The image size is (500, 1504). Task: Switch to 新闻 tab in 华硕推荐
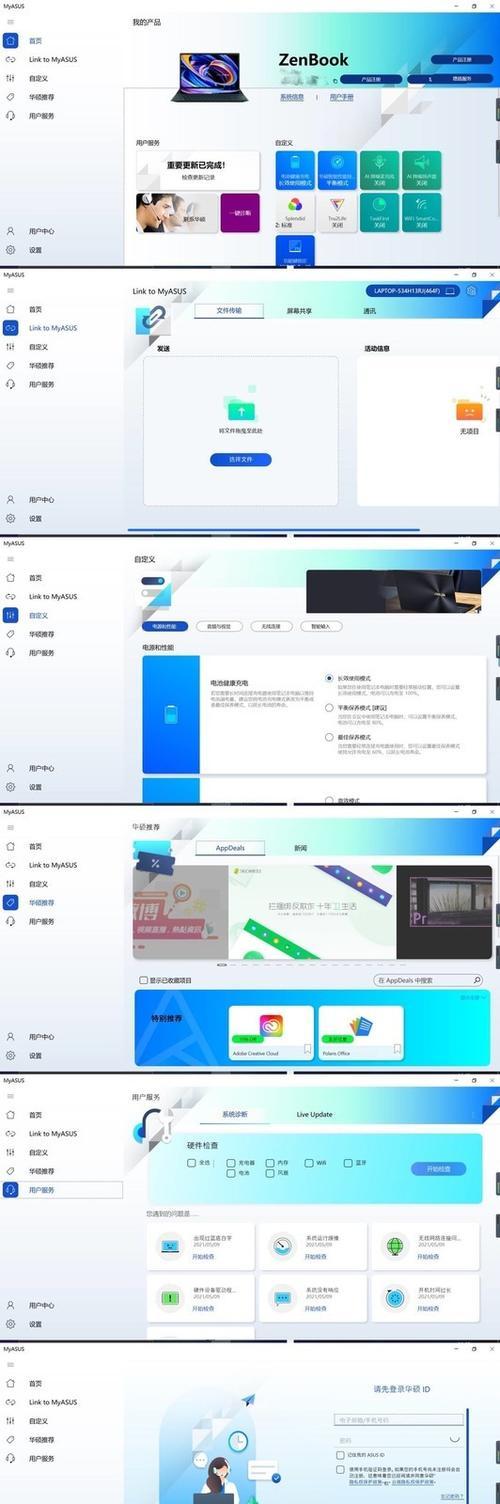301,847
